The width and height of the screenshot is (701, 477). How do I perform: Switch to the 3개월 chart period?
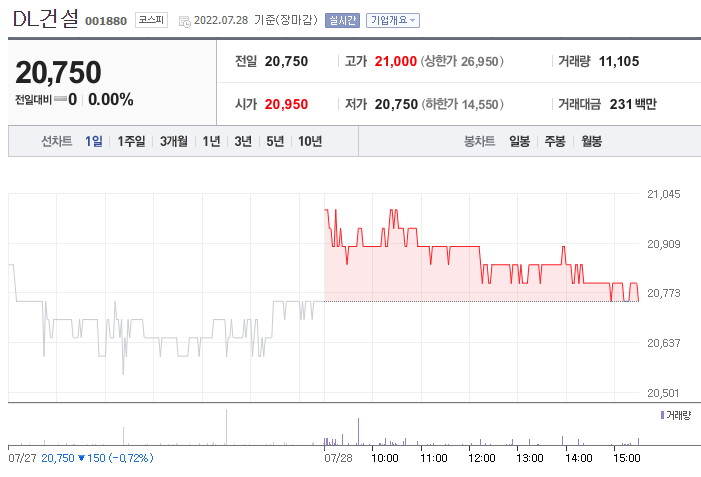[x=173, y=141]
